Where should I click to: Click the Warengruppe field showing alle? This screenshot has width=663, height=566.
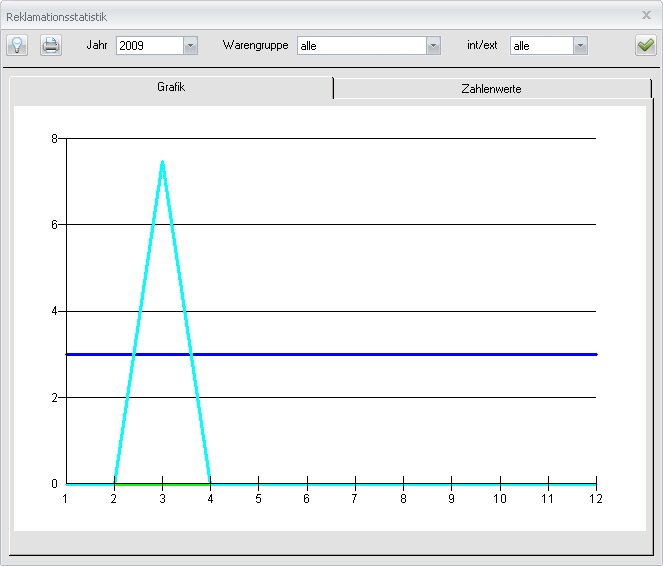tap(361, 45)
